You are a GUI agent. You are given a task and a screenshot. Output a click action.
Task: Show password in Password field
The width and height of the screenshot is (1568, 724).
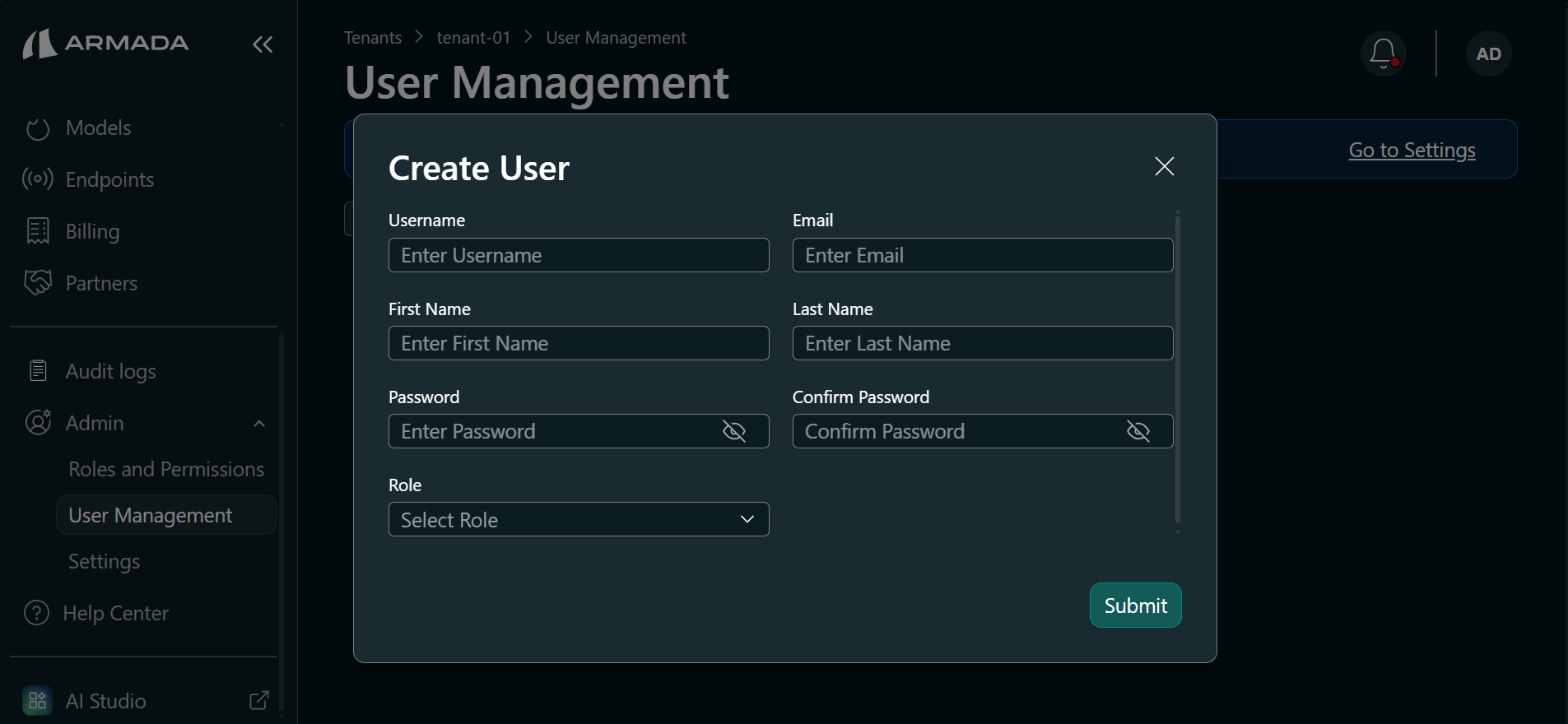733,431
